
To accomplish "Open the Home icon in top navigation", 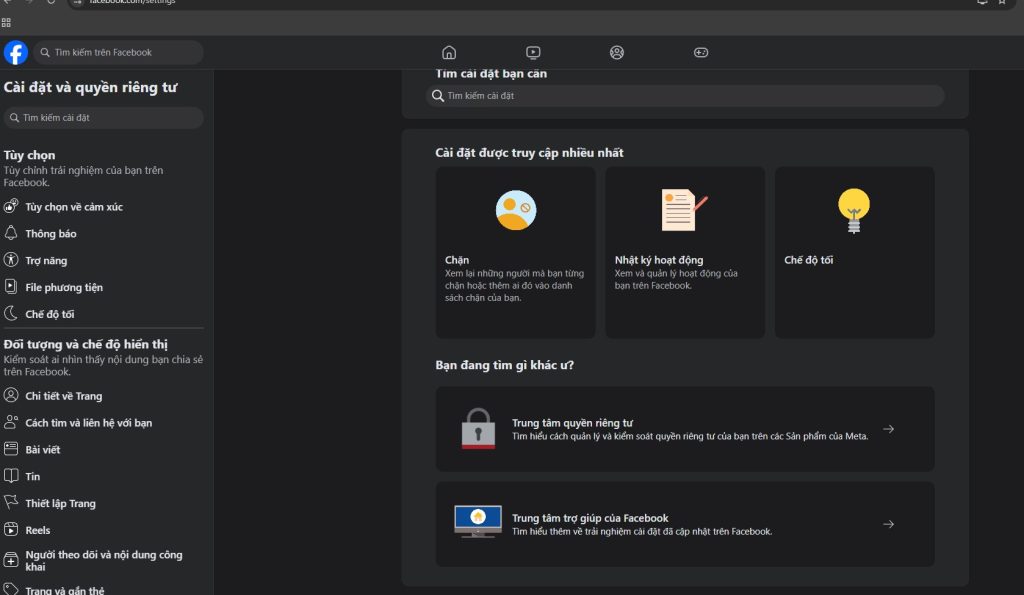I will coord(449,53).
